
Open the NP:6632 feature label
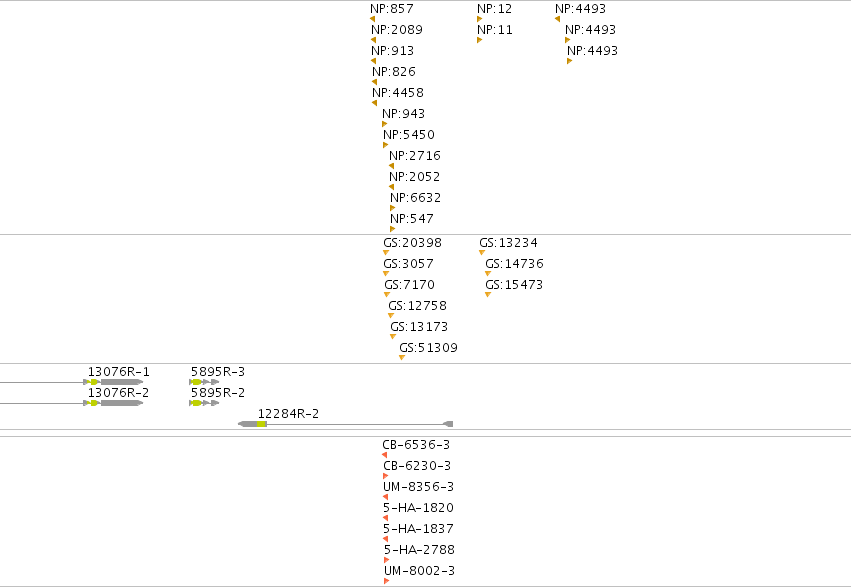tap(416, 197)
